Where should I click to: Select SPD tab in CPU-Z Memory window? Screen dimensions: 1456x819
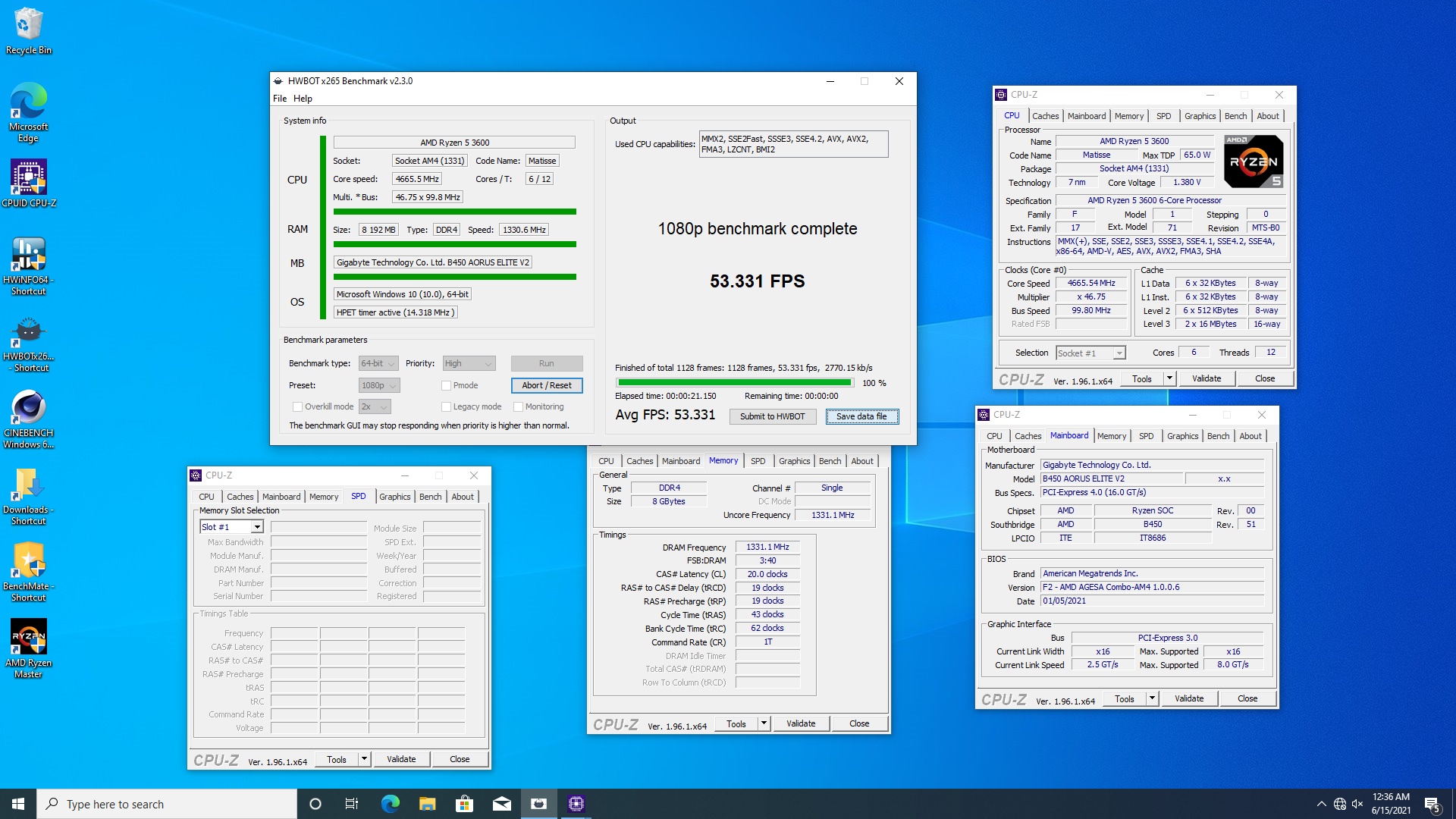coord(758,461)
